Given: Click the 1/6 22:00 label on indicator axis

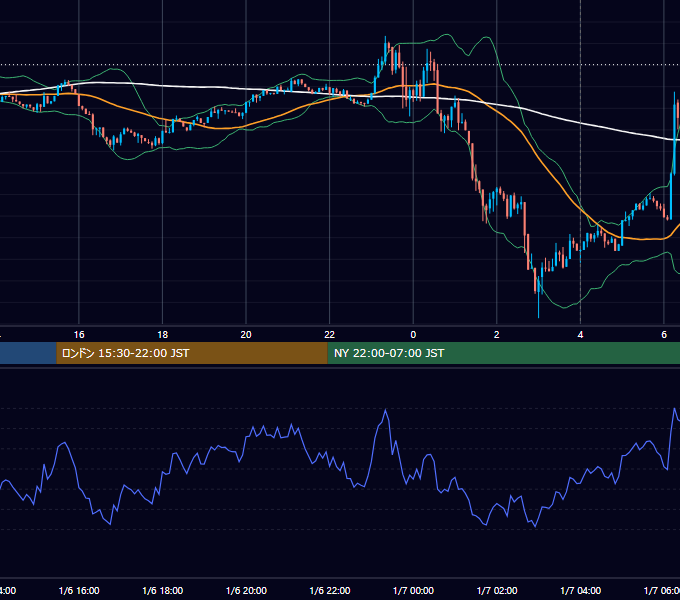Looking at the screenshot, I should click(330, 590).
